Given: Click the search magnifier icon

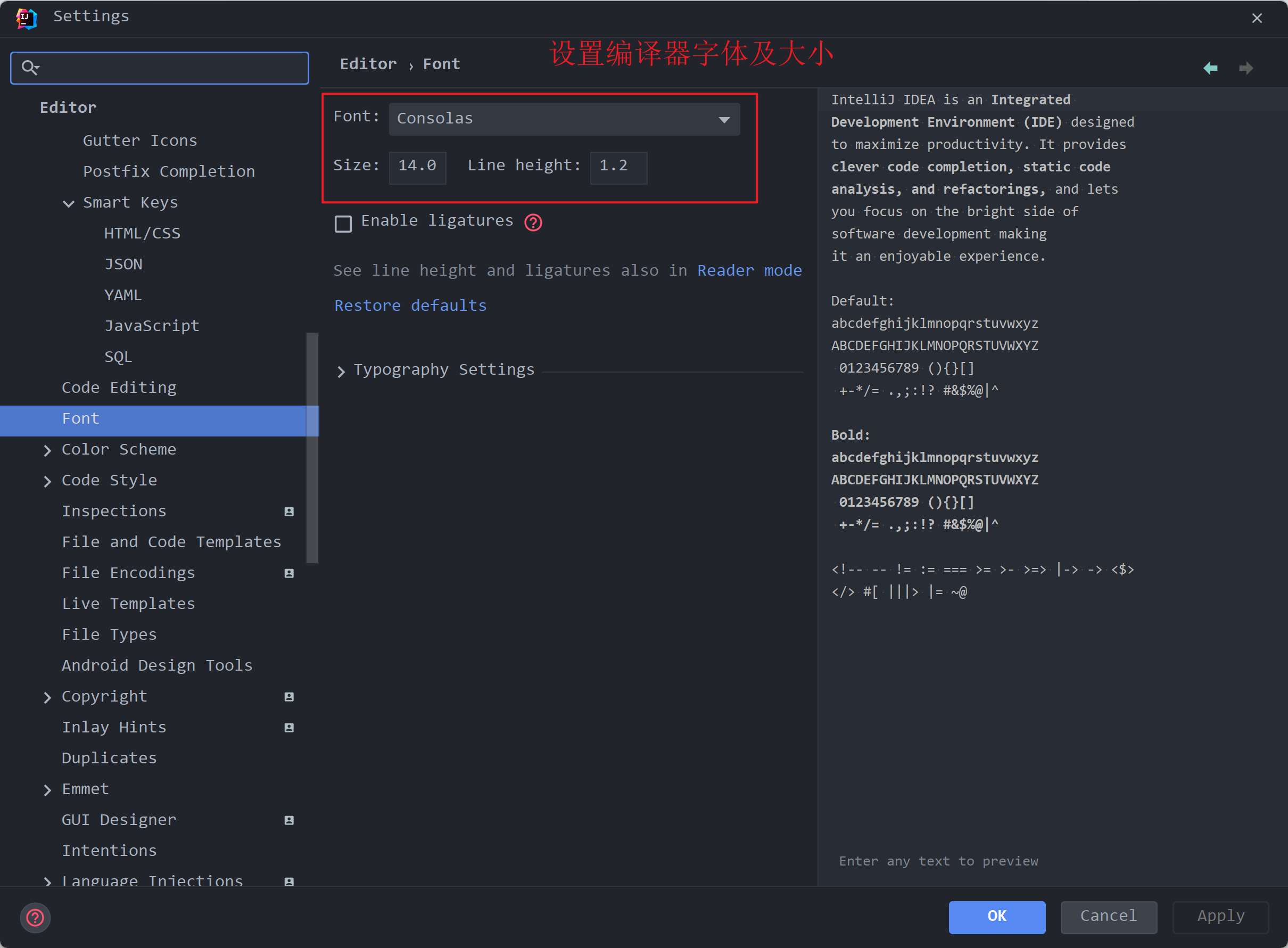Looking at the screenshot, I should pyautogui.click(x=29, y=68).
